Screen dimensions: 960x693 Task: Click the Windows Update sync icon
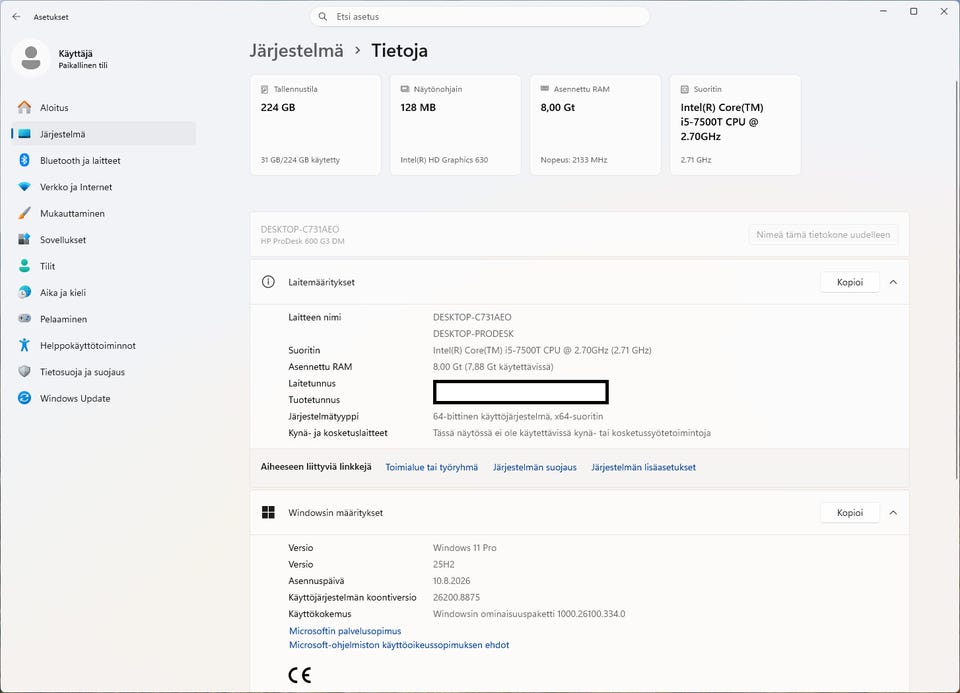tap(24, 398)
